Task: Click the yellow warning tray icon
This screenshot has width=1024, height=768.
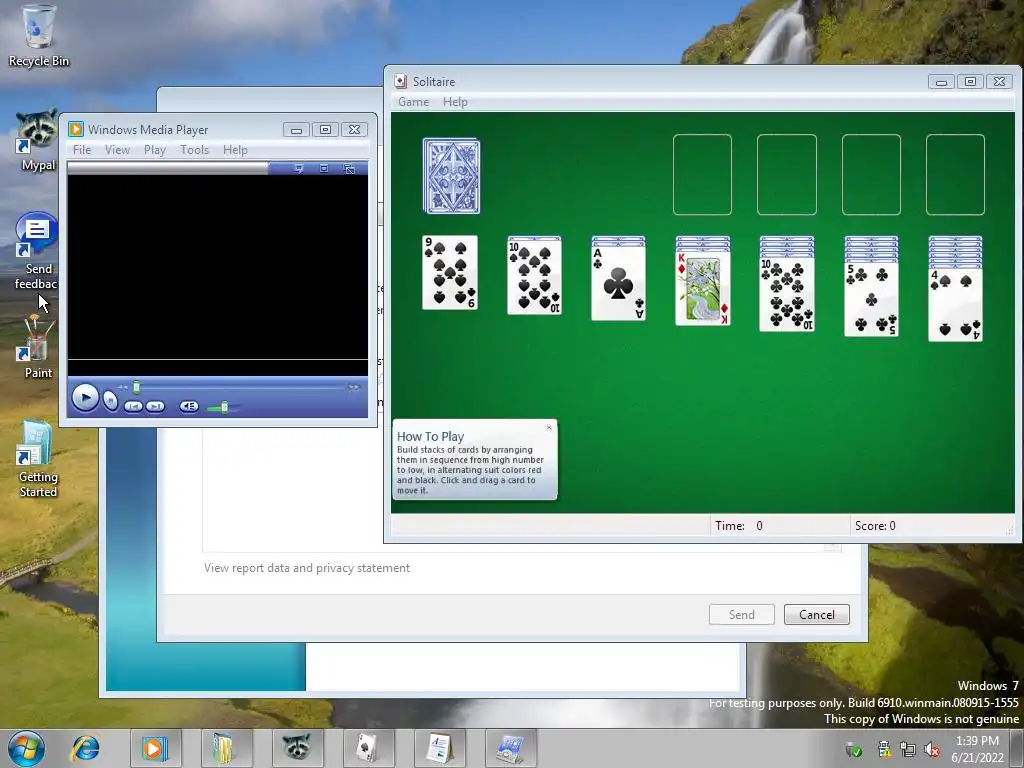Action: pos(884,749)
